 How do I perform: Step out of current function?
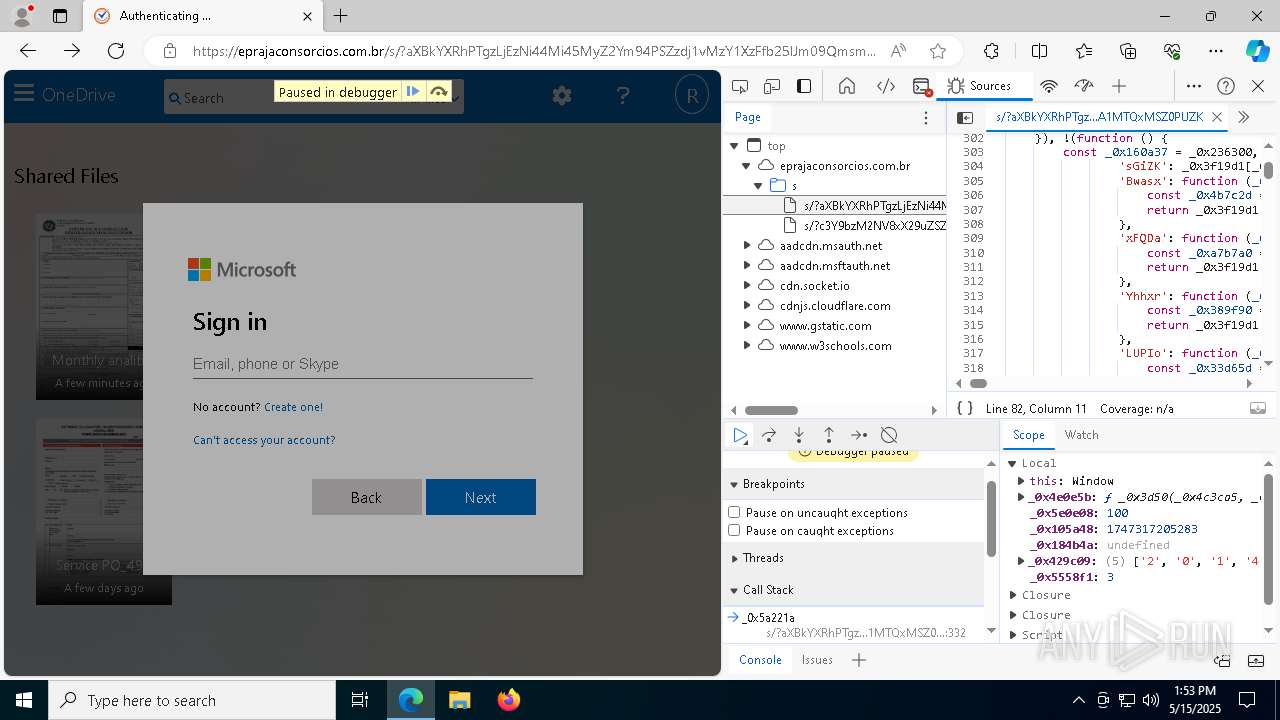[x=829, y=435]
